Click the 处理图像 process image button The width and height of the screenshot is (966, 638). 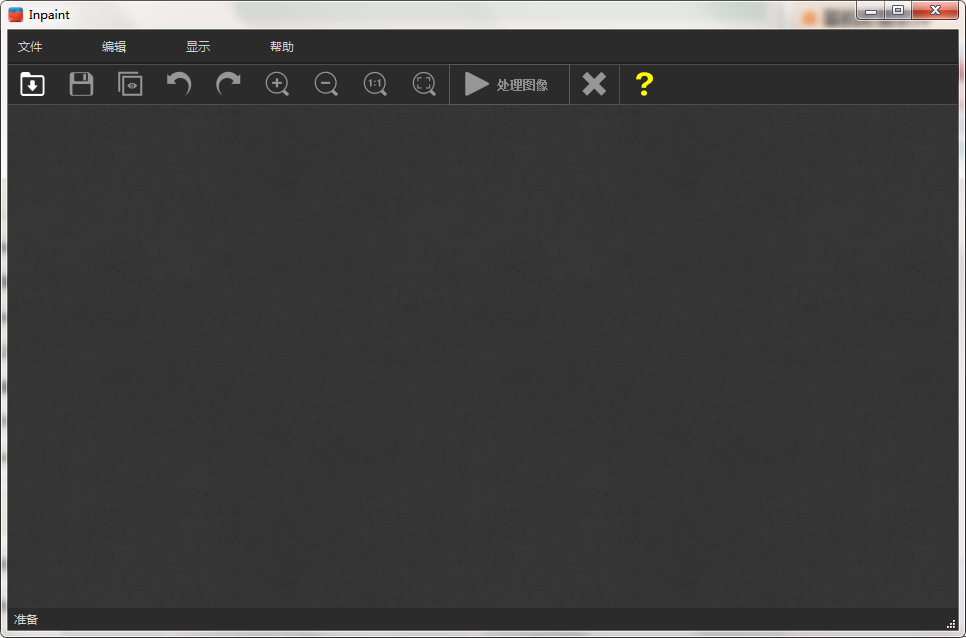point(509,84)
